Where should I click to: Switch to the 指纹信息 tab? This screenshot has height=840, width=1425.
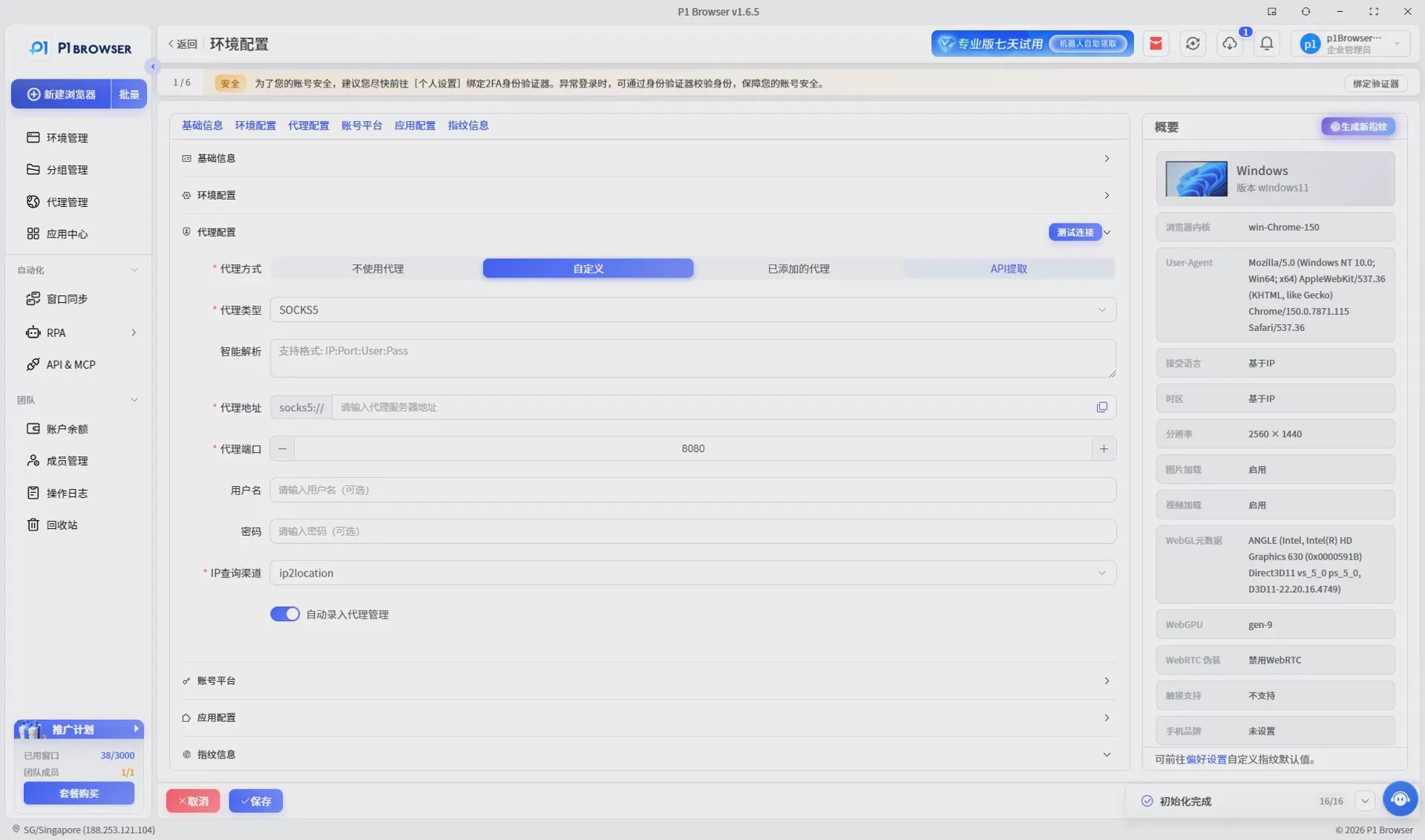[x=468, y=125]
